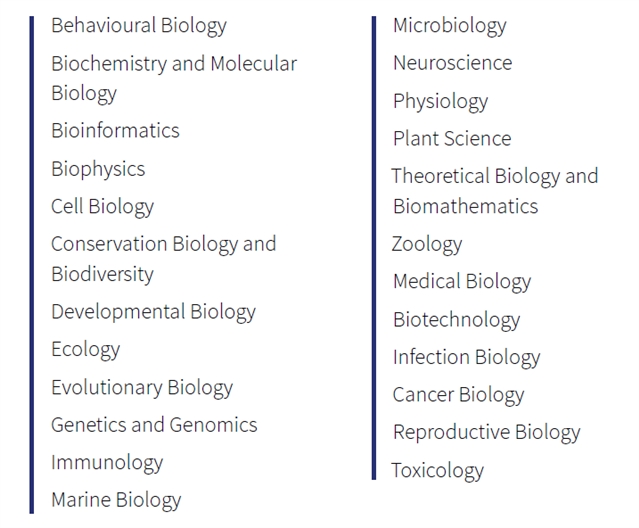Select Marine Biology in left column
This screenshot has width=639, height=528.
(116, 501)
